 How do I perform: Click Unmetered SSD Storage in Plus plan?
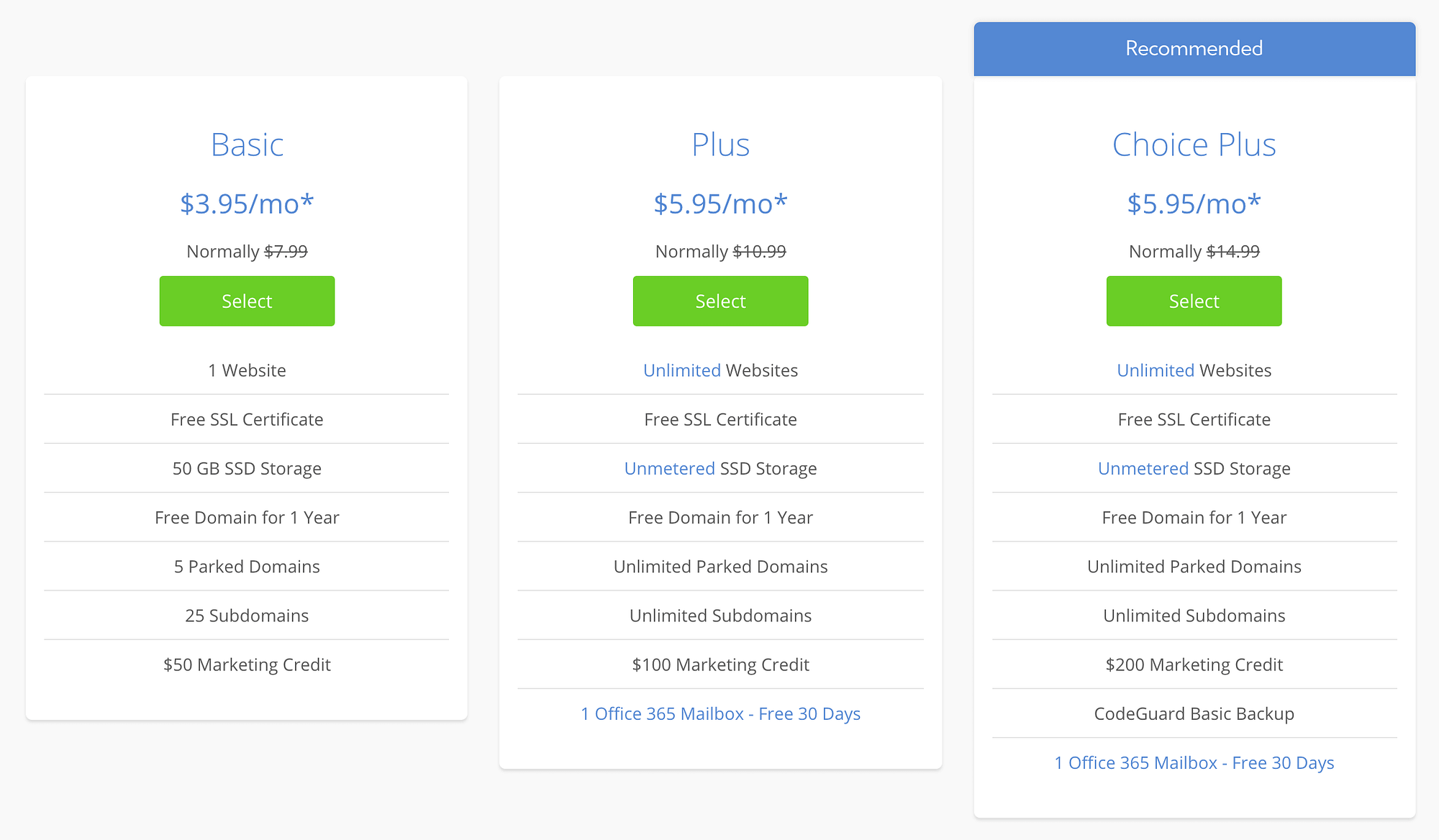(719, 468)
